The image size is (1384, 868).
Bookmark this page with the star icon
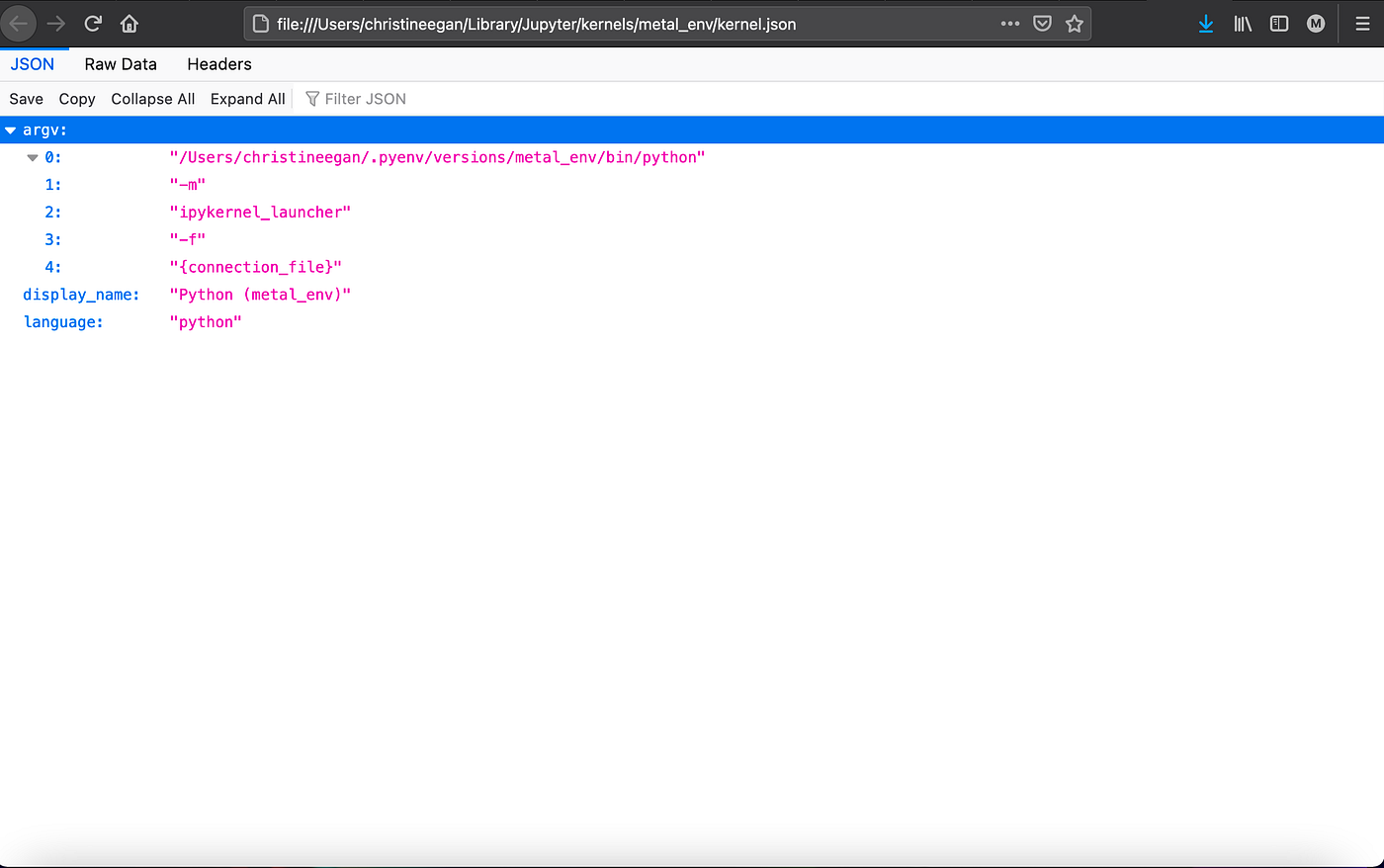coord(1075,24)
